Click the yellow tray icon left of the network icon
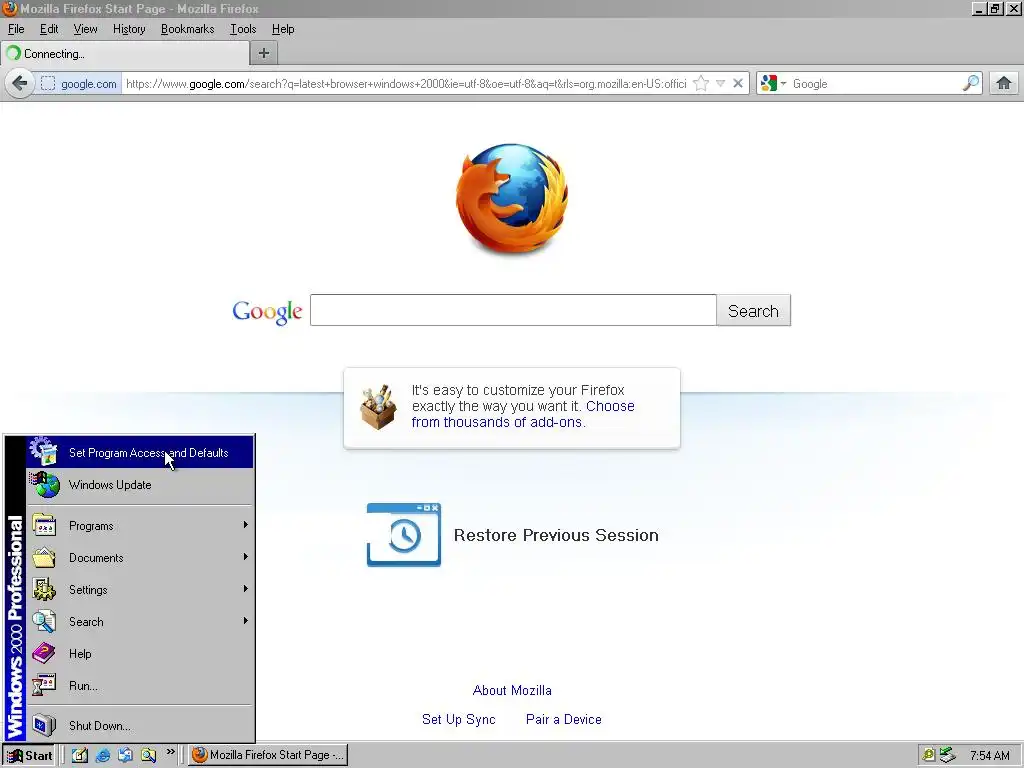The width and height of the screenshot is (1024, 768). tap(928, 755)
